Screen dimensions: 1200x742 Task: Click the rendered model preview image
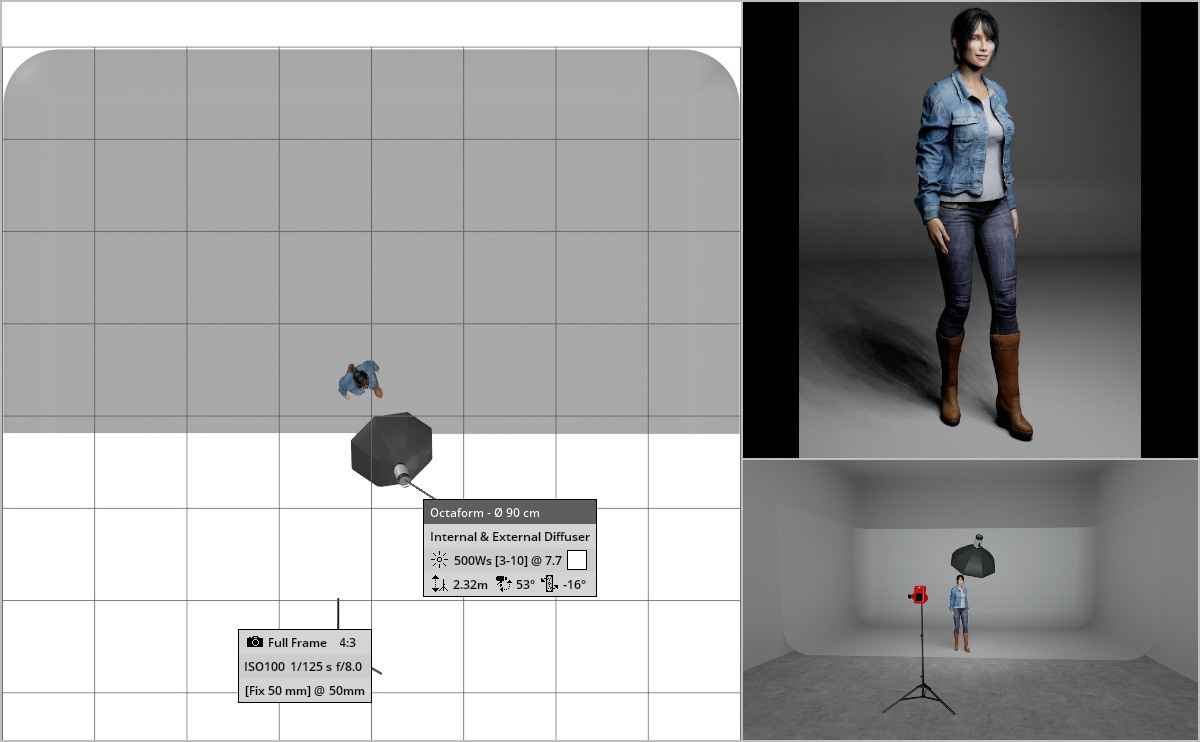pos(969,229)
